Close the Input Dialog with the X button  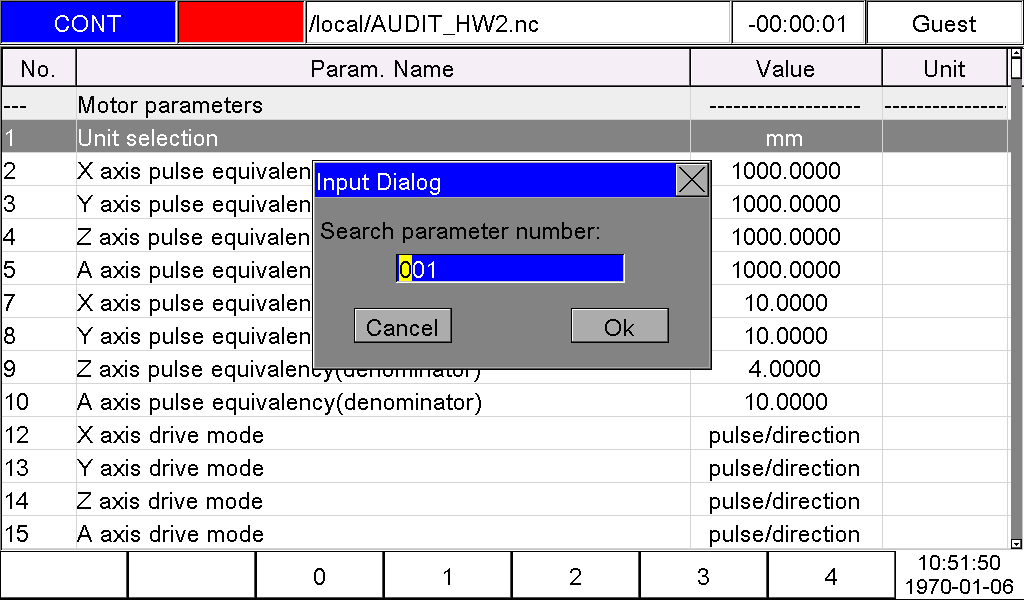point(692,180)
